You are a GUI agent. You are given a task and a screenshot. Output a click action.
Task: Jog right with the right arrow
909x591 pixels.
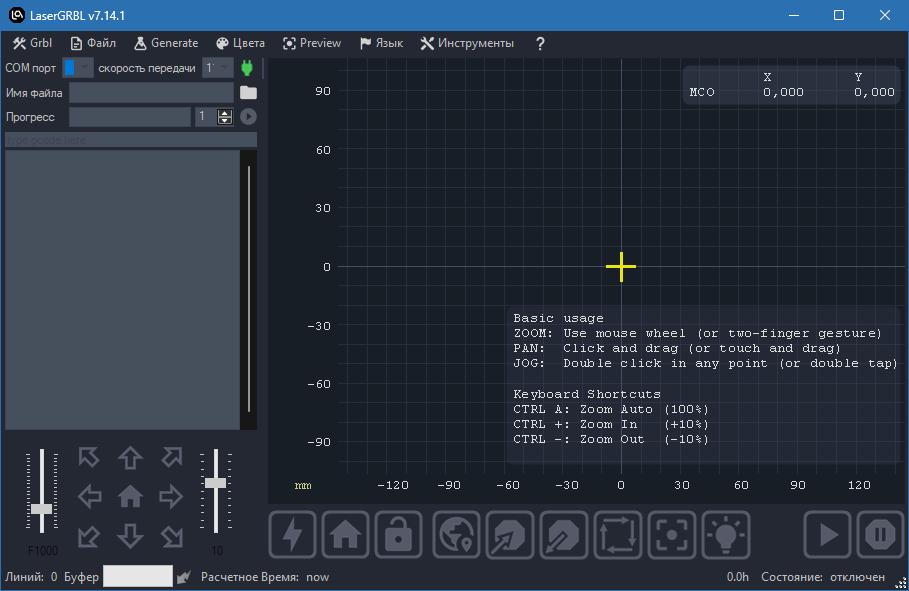(x=171, y=496)
